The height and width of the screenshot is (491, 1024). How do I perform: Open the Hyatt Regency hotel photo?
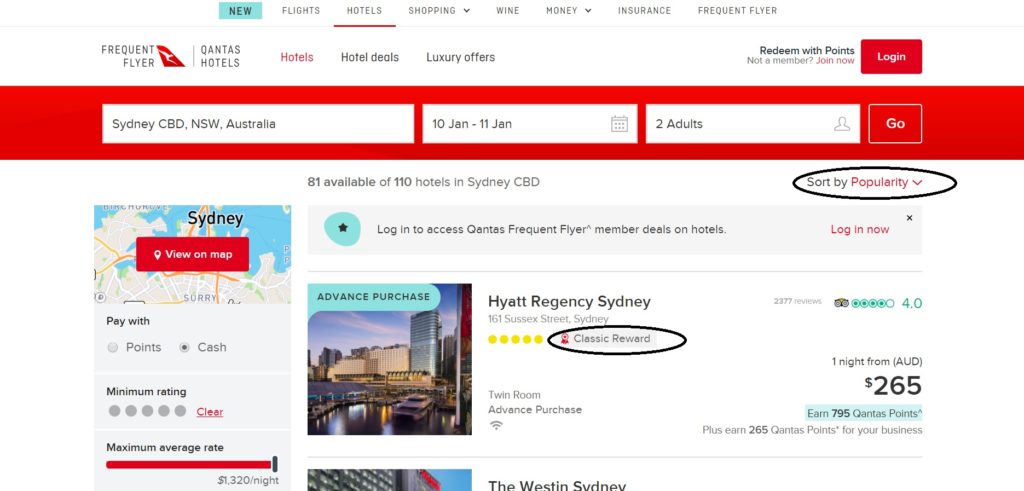[x=390, y=359]
